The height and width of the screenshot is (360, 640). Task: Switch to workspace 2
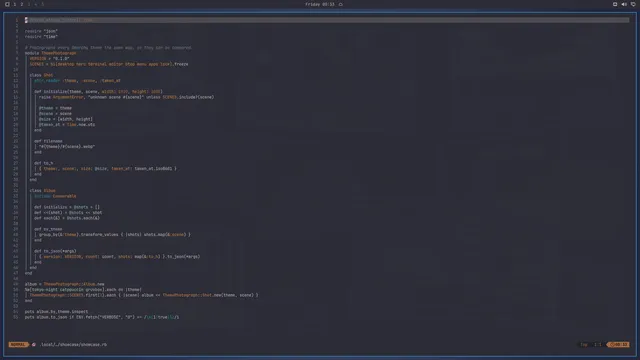(22, 4)
